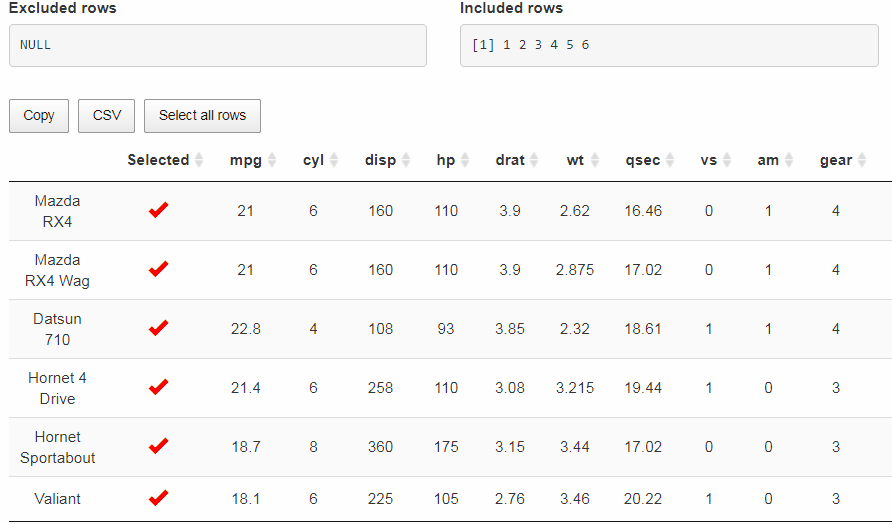Click the Included rows output box
Viewport: 892px width, 524px height.
(669, 46)
